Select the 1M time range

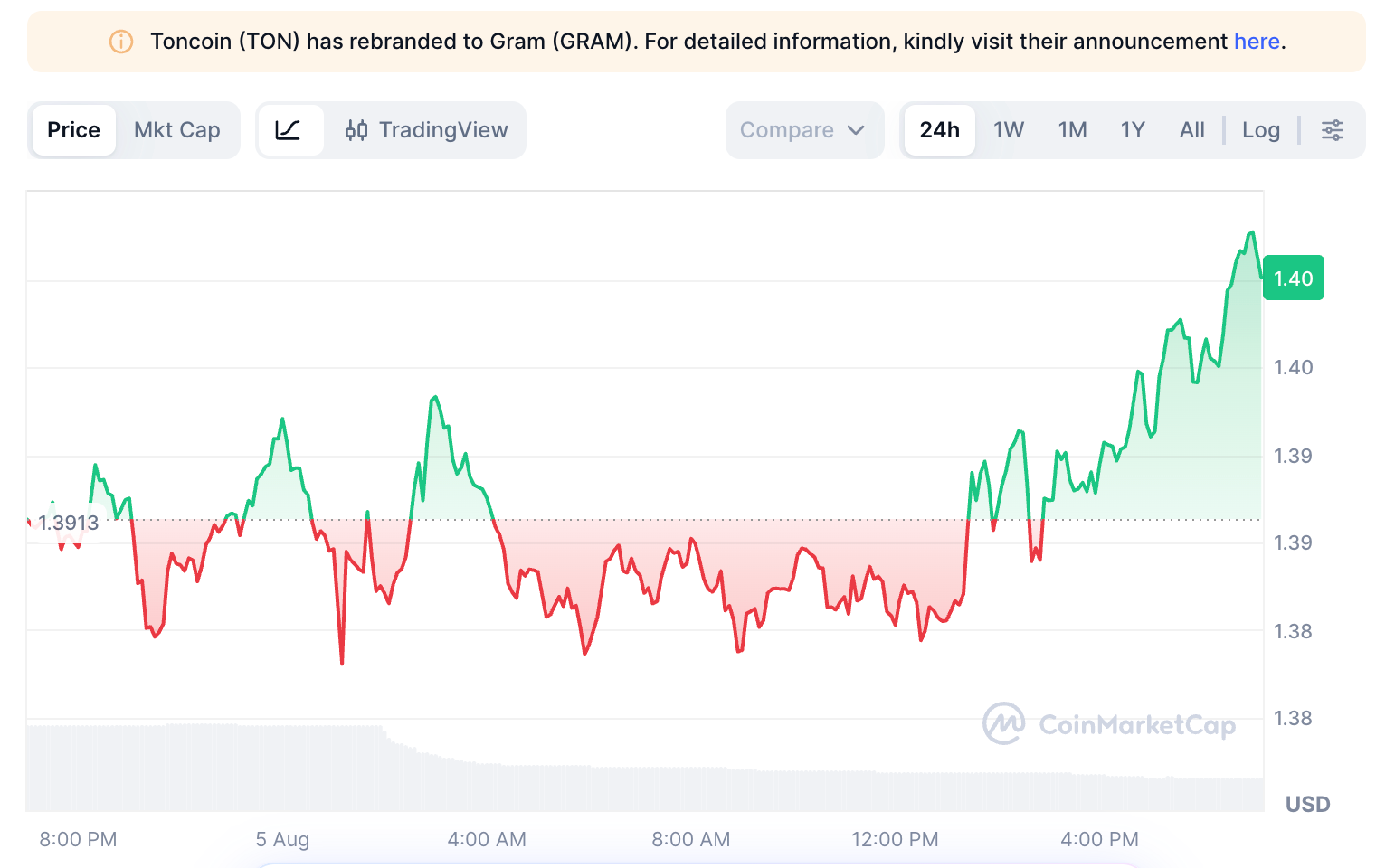(1073, 130)
